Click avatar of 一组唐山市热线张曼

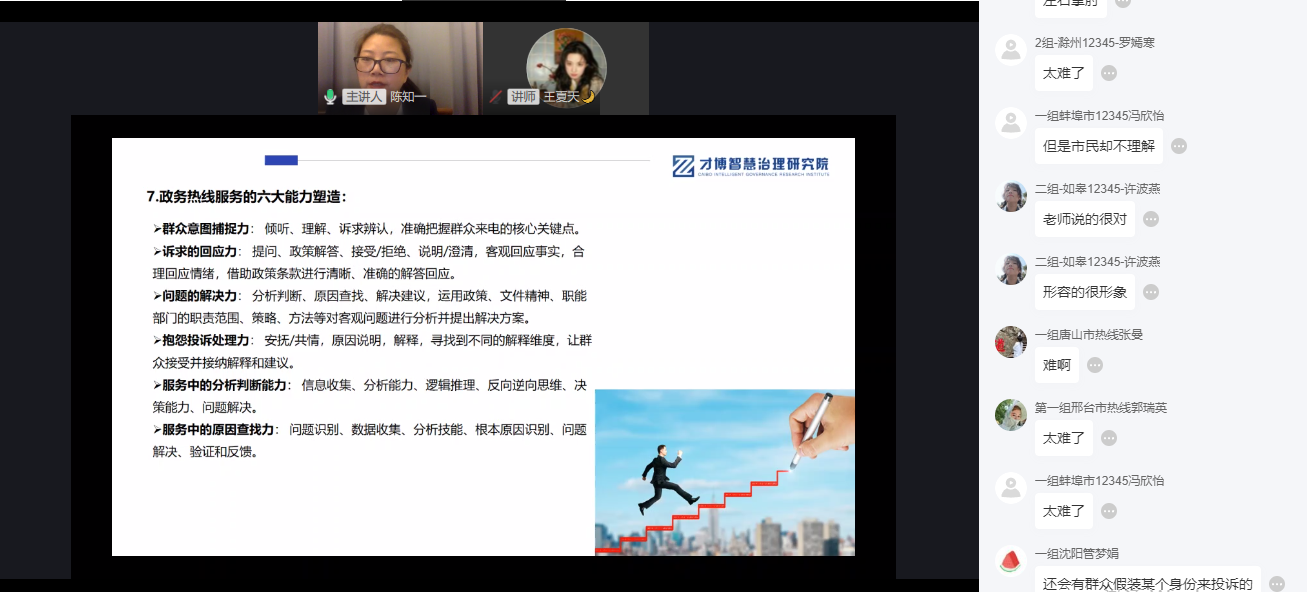[x=1011, y=341]
